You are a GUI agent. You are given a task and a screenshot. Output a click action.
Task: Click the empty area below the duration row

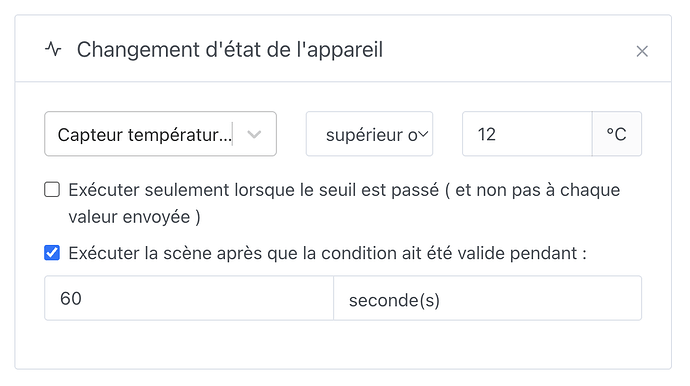click(x=343, y=345)
